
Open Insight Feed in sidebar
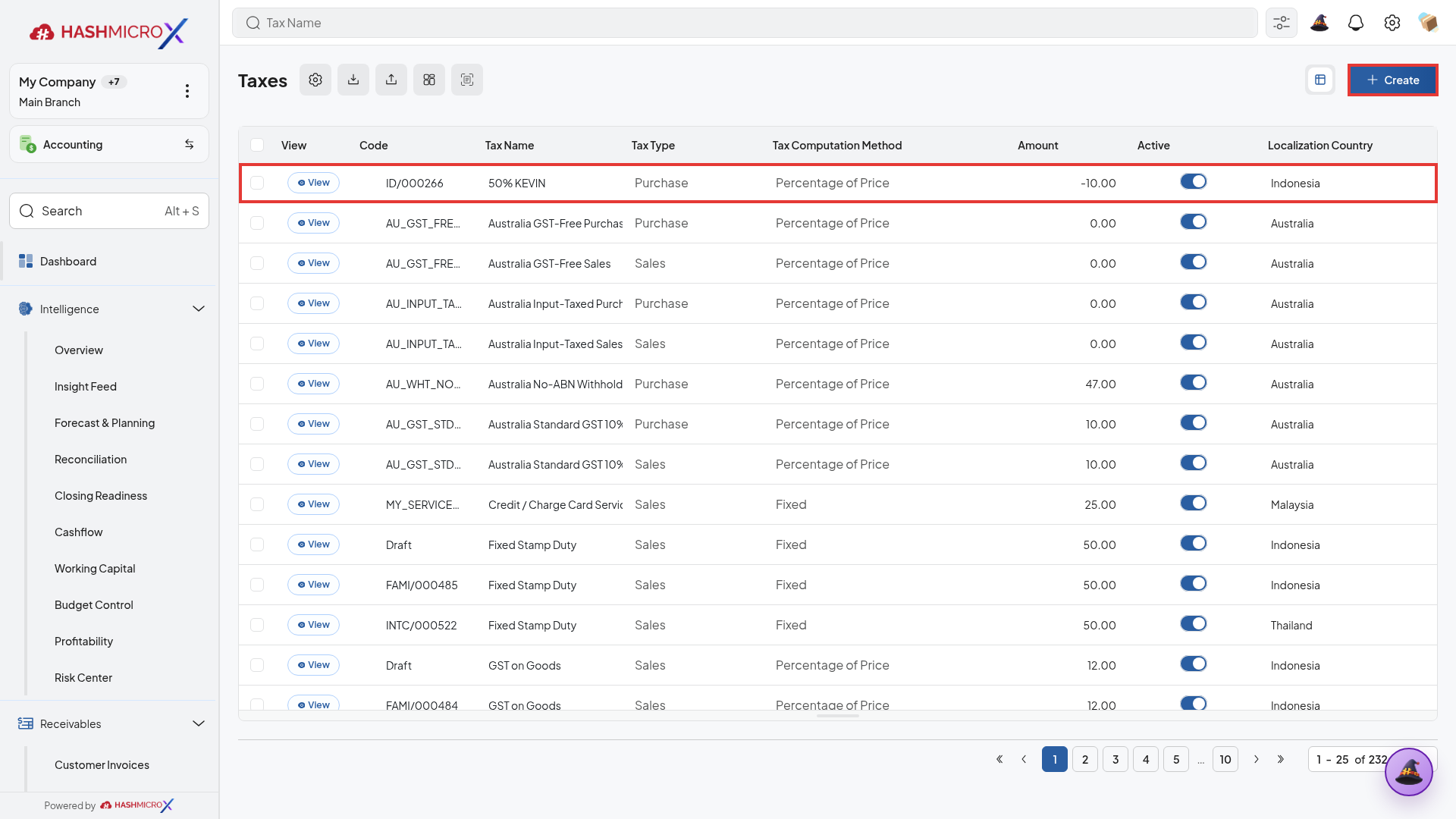(86, 387)
